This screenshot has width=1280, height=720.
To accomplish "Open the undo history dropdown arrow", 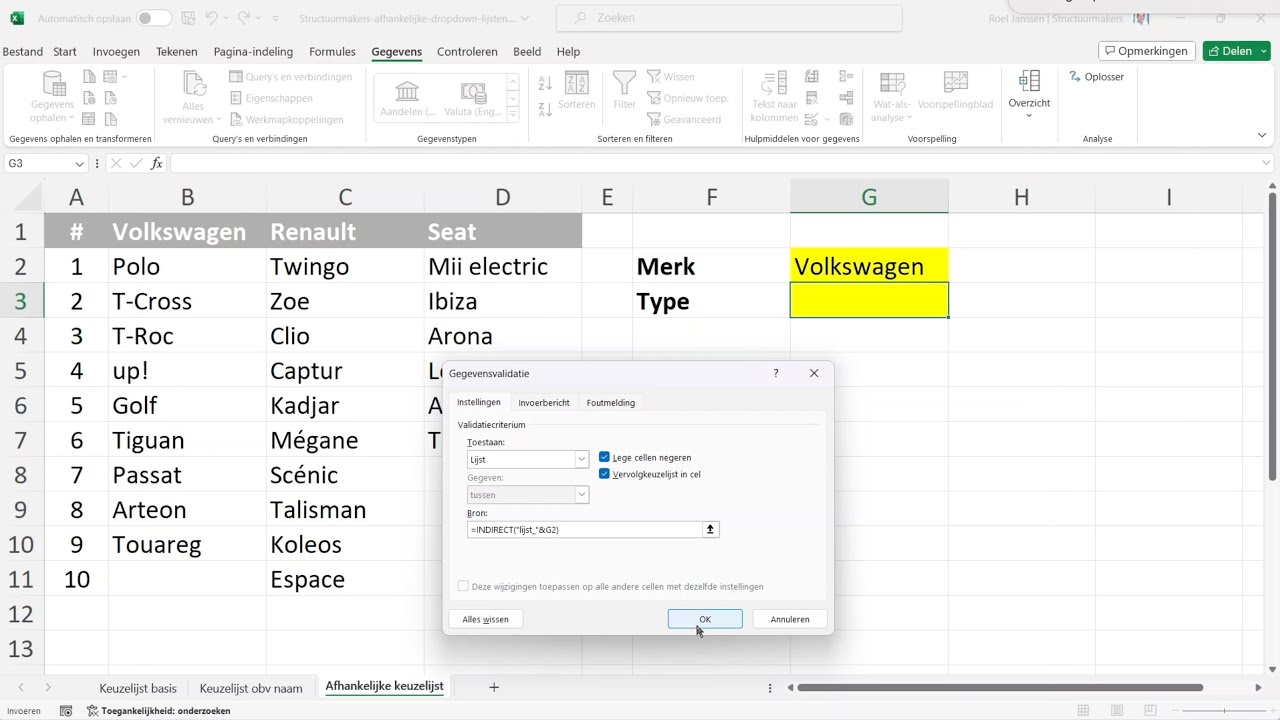I will pos(226,18).
